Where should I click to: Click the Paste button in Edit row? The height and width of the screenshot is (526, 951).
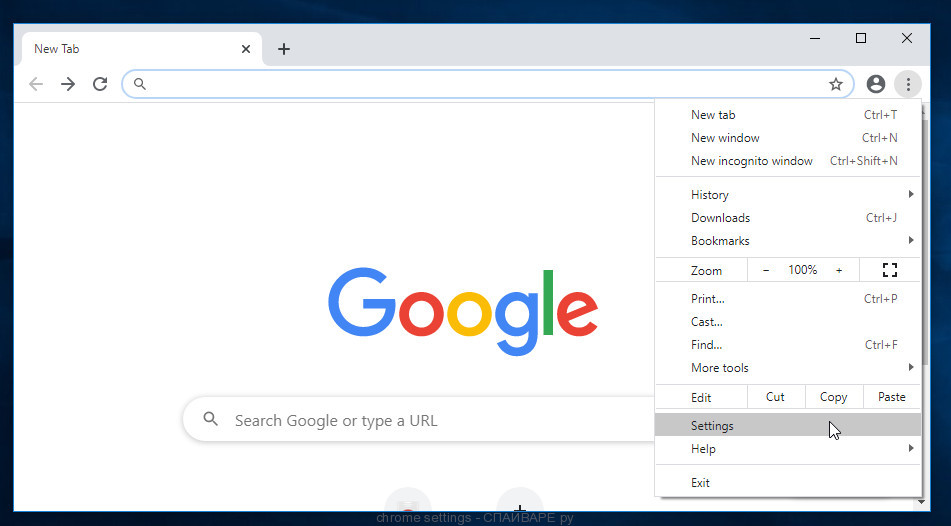[x=892, y=397]
